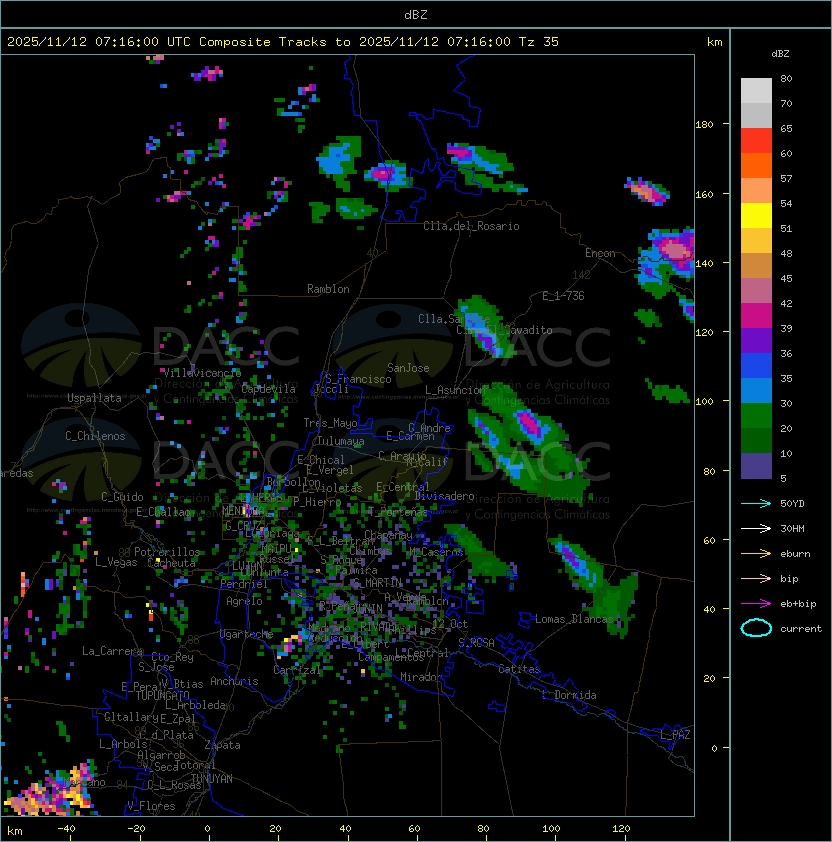Select the red 60–65 dBZ swatch
The image size is (832, 842).
click(x=756, y=141)
